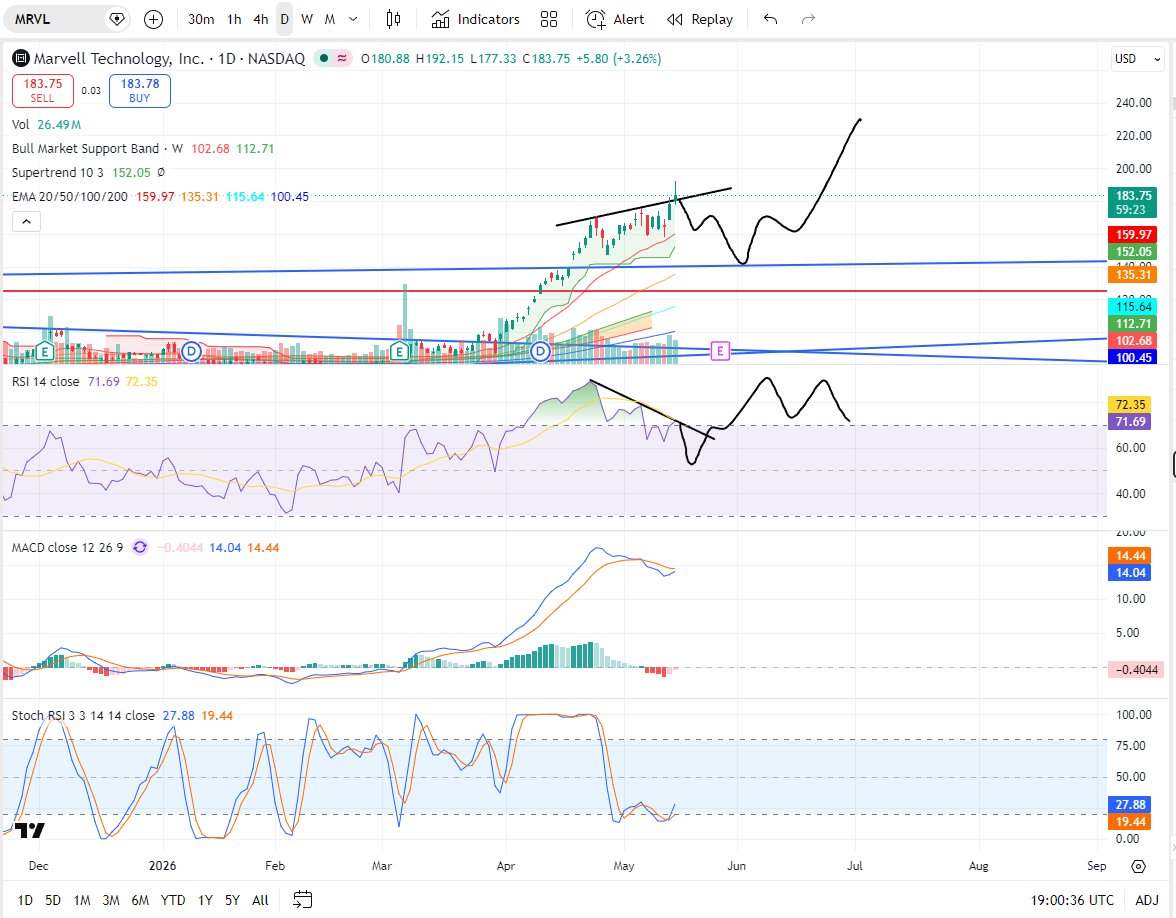The height and width of the screenshot is (918, 1176).
Task: Select the 5Y date range
Action: pos(232,900)
